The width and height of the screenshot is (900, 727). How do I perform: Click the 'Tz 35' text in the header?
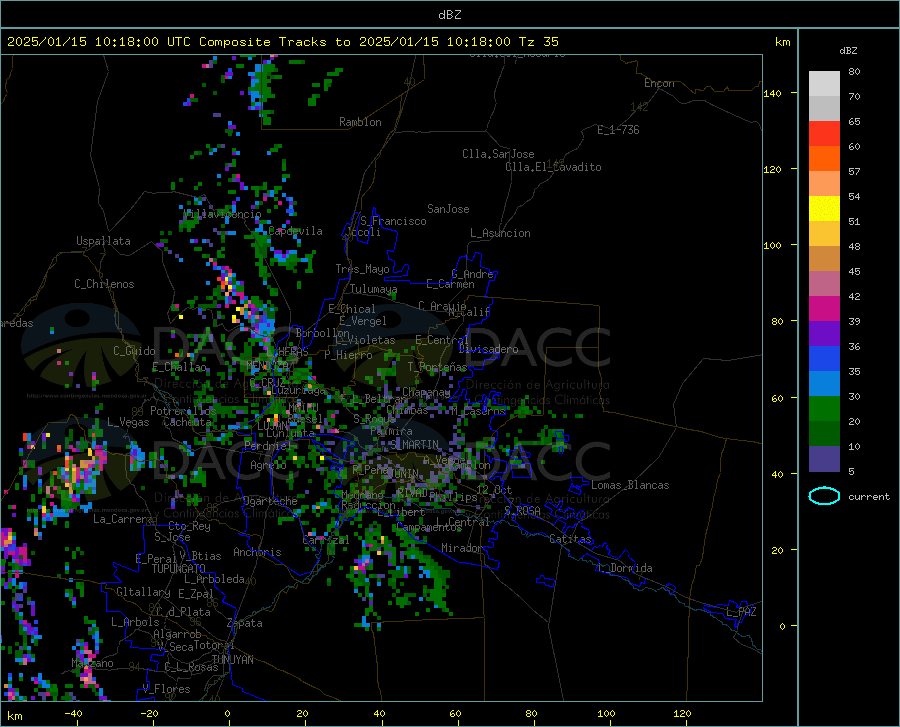(538, 42)
